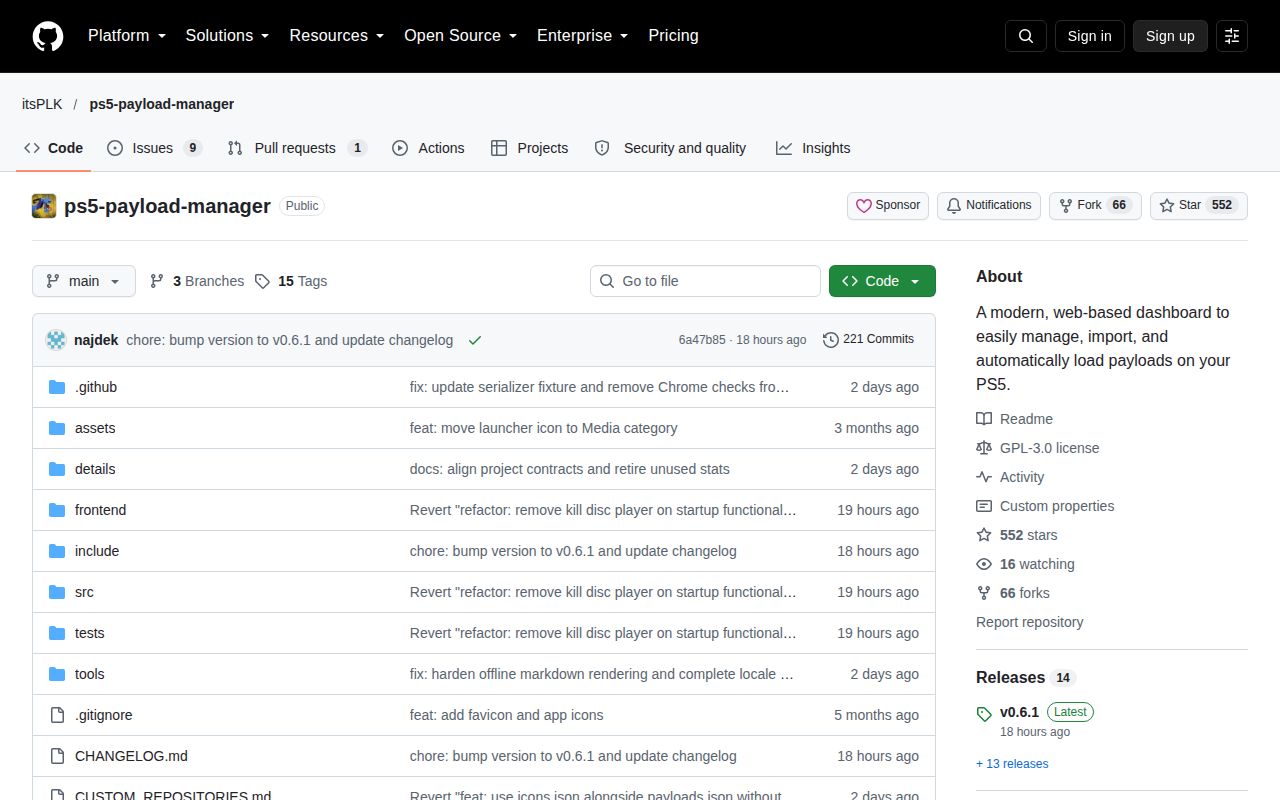Click the frontend folder icon

[57, 510]
